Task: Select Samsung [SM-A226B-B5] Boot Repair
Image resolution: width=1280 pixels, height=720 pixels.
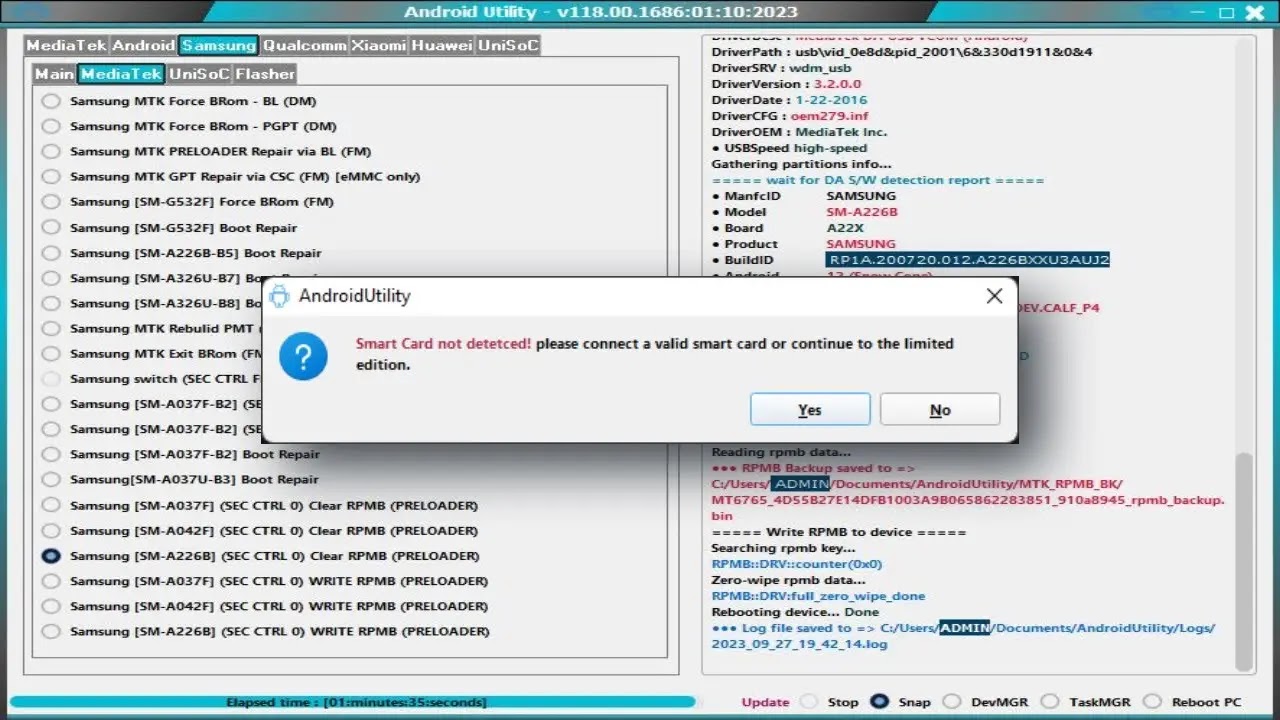Action: (x=50, y=253)
